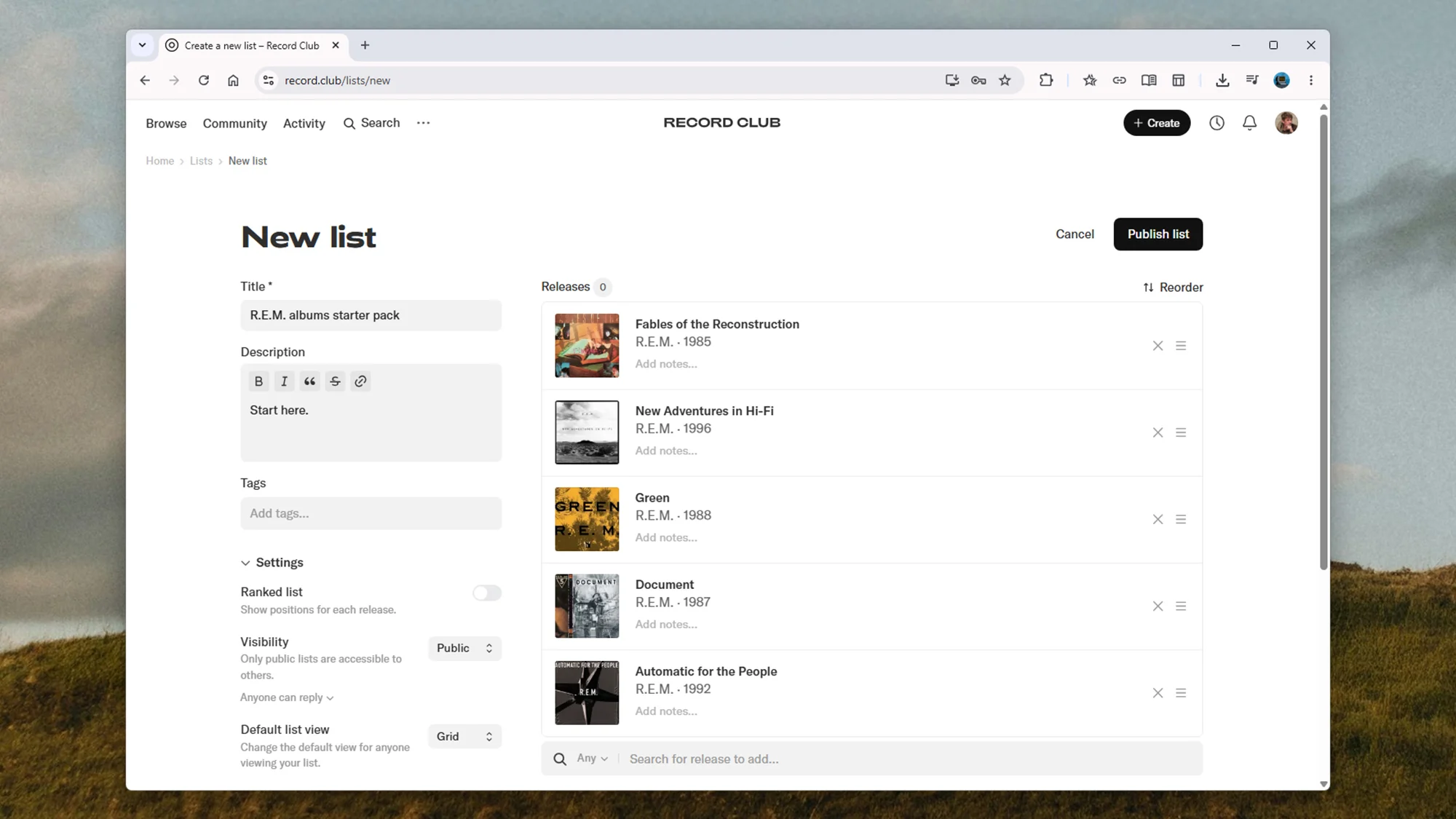Open the tab search dropdown arrow
This screenshot has width=1456, height=819.
[143, 45]
